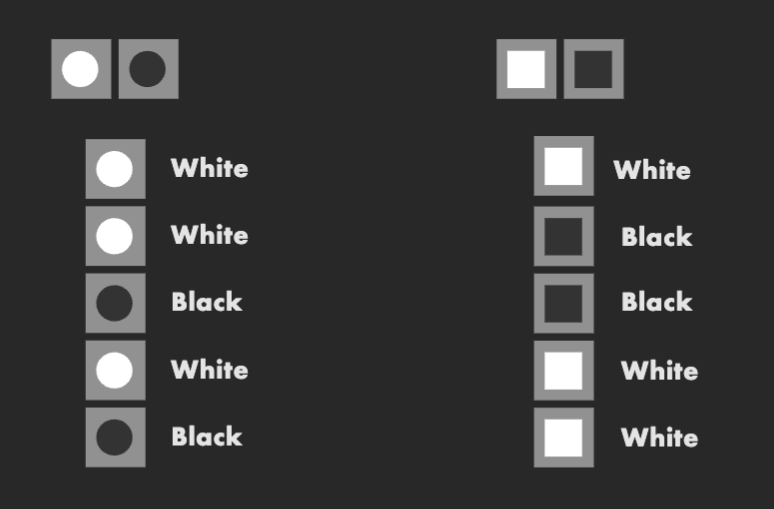Screen dimensions: 774x509
Task: Click the first White label beside circle
Action: 209,168
